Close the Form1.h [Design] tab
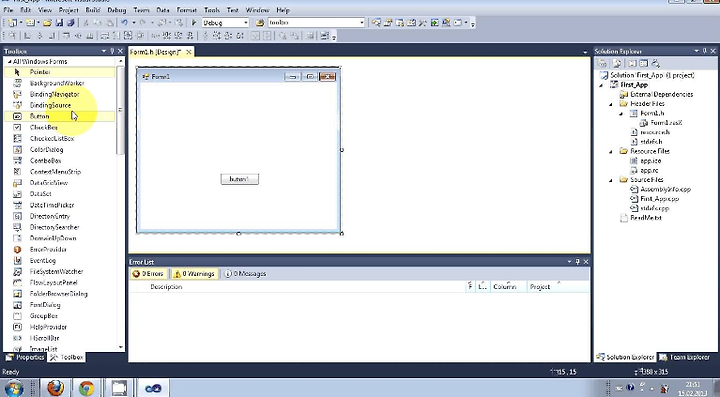The width and height of the screenshot is (720, 397). [x=189, y=52]
